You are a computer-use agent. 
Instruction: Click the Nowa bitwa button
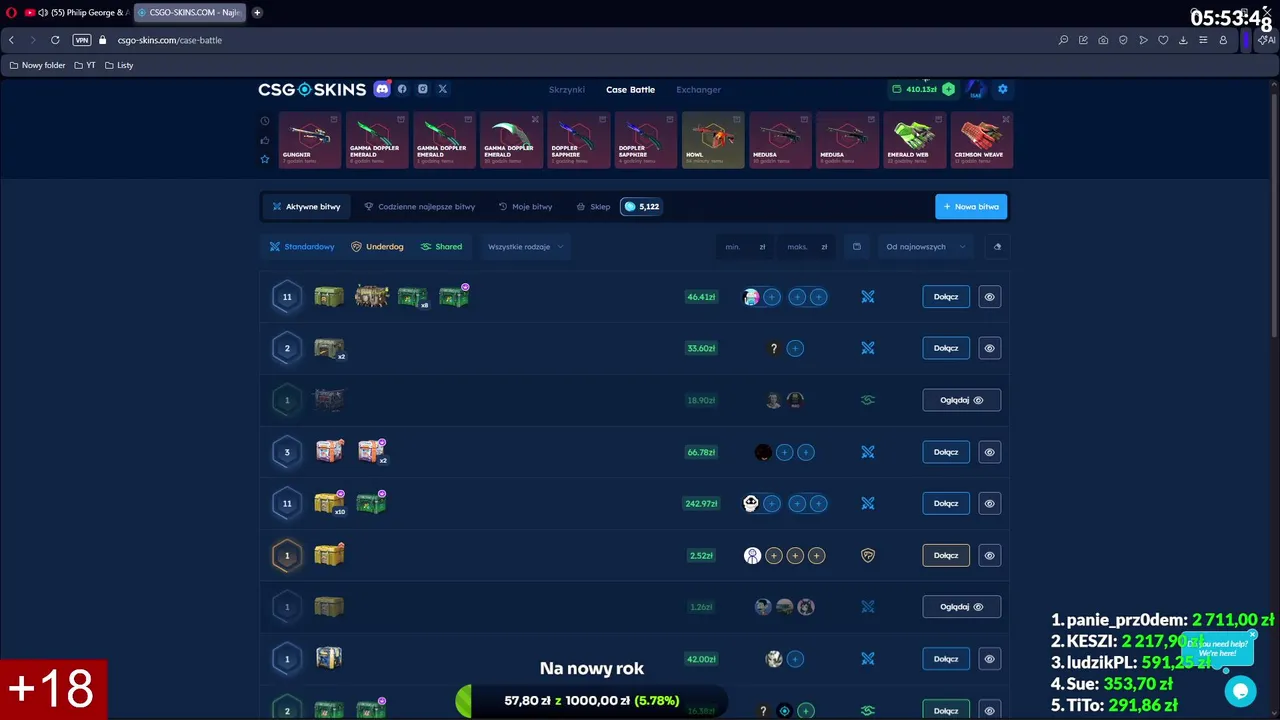coord(971,207)
